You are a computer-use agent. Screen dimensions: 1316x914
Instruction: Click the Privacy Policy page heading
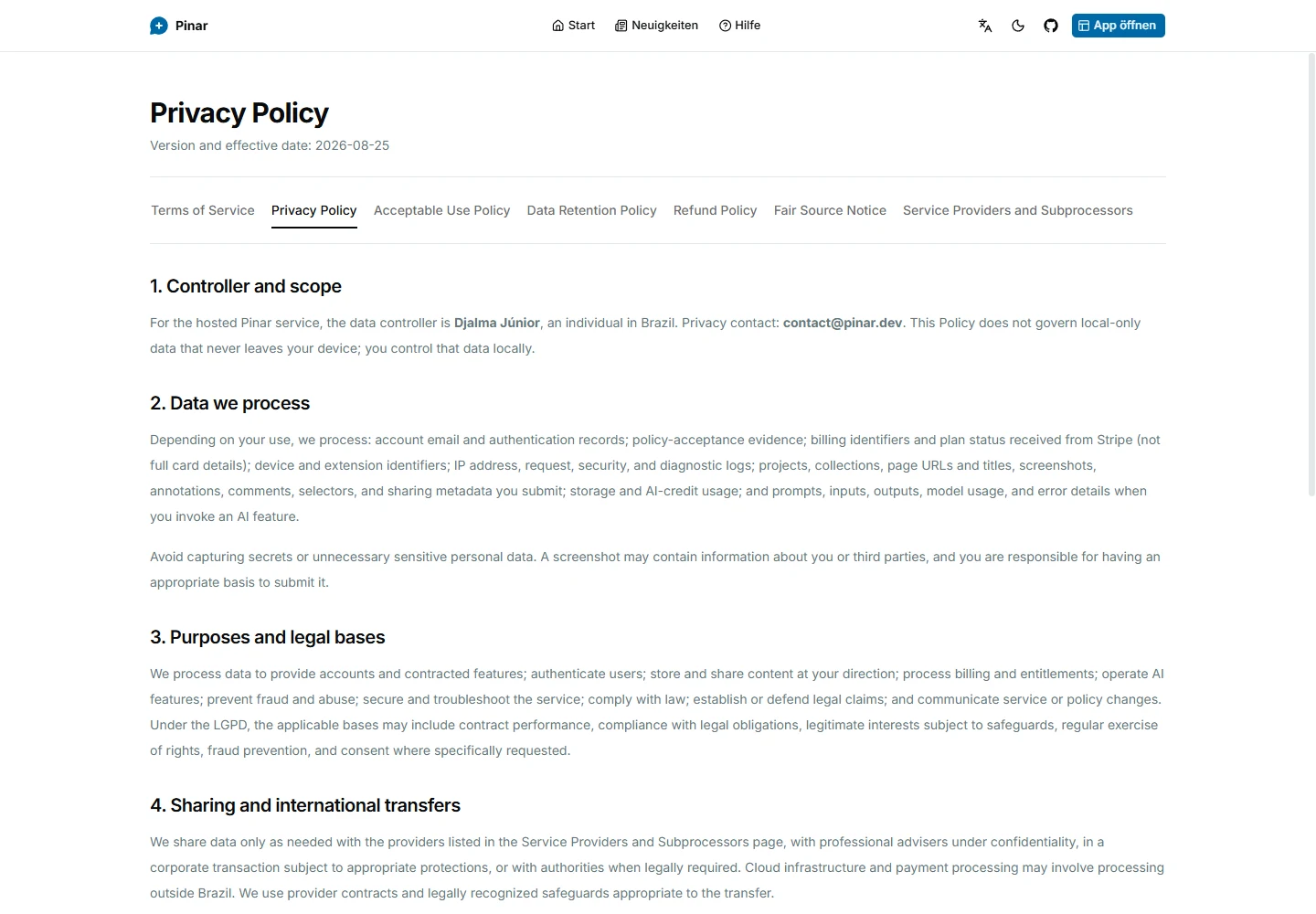tap(239, 113)
